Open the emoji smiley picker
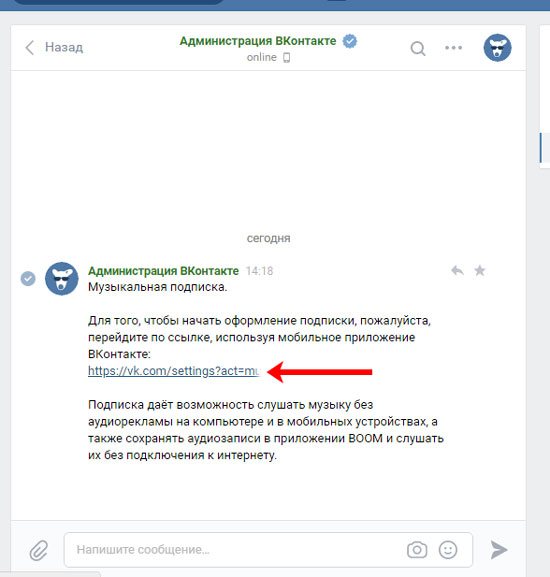The width and height of the screenshot is (550, 577). click(448, 550)
